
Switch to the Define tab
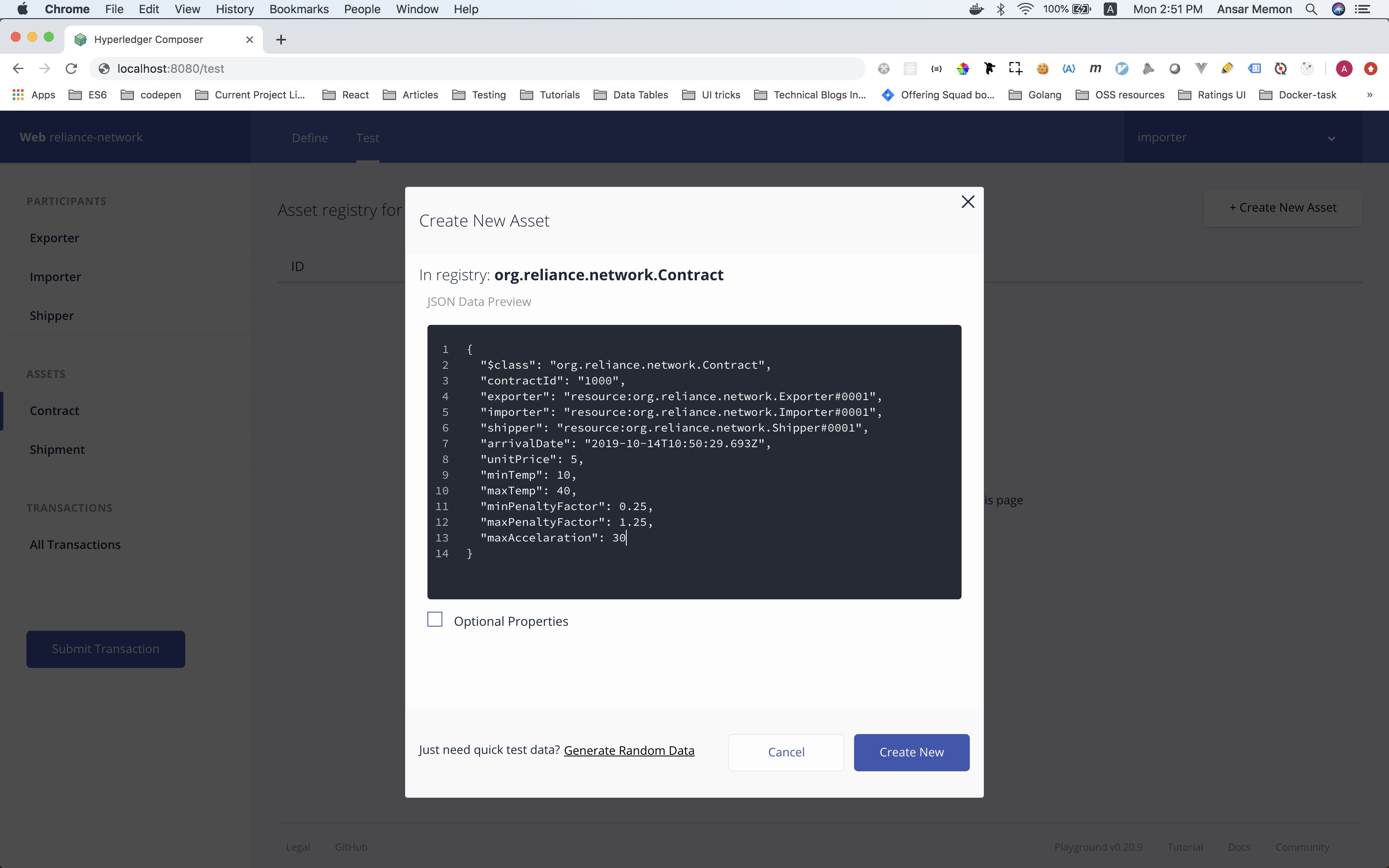(x=309, y=138)
